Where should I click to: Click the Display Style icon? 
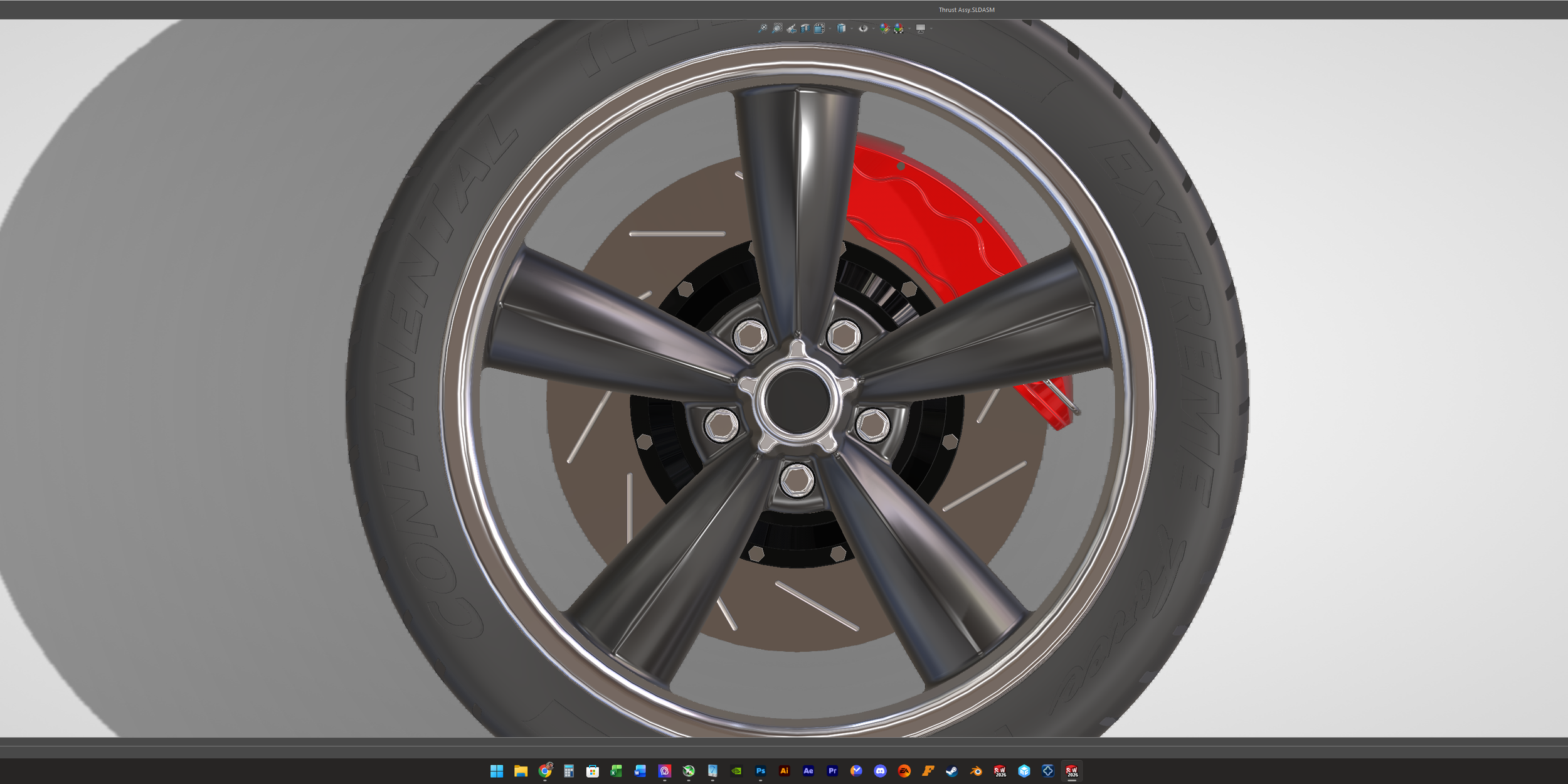[x=842, y=28]
